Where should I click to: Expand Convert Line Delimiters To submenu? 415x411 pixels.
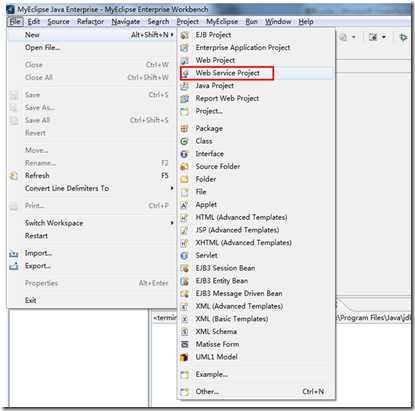[172, 188]
